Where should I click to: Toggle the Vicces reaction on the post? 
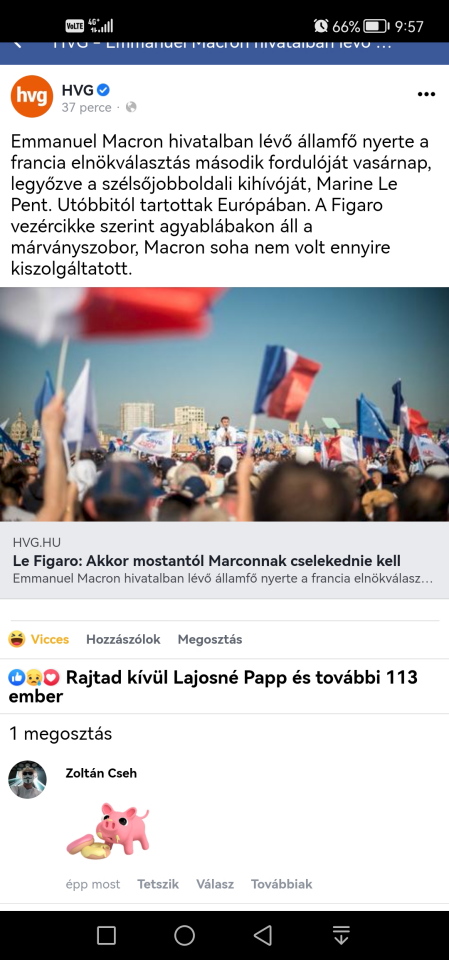click(x=39, y=639)
